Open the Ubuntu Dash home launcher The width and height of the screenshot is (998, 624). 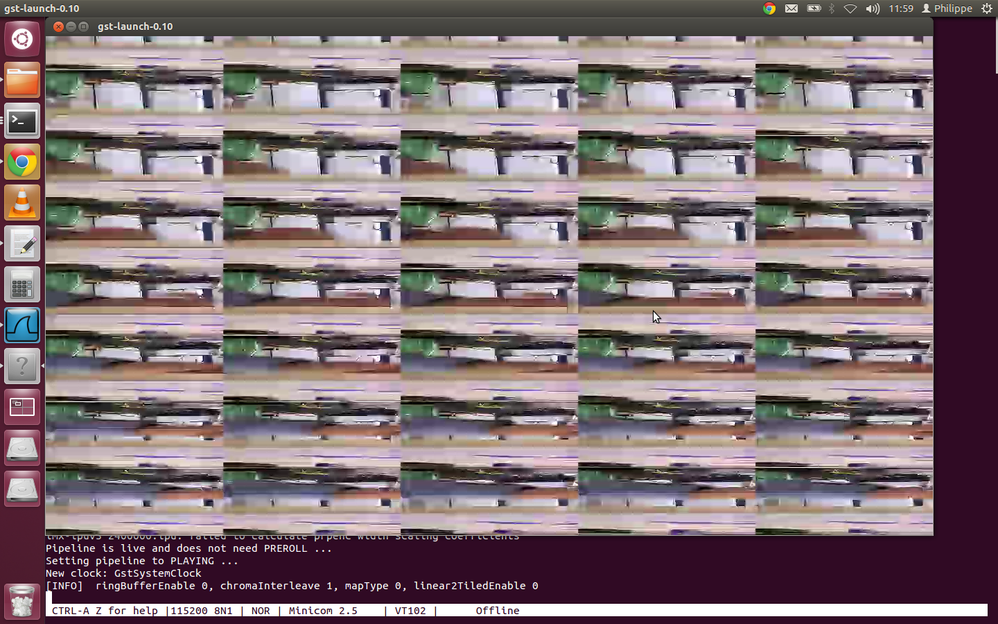(x=22, y=39)
